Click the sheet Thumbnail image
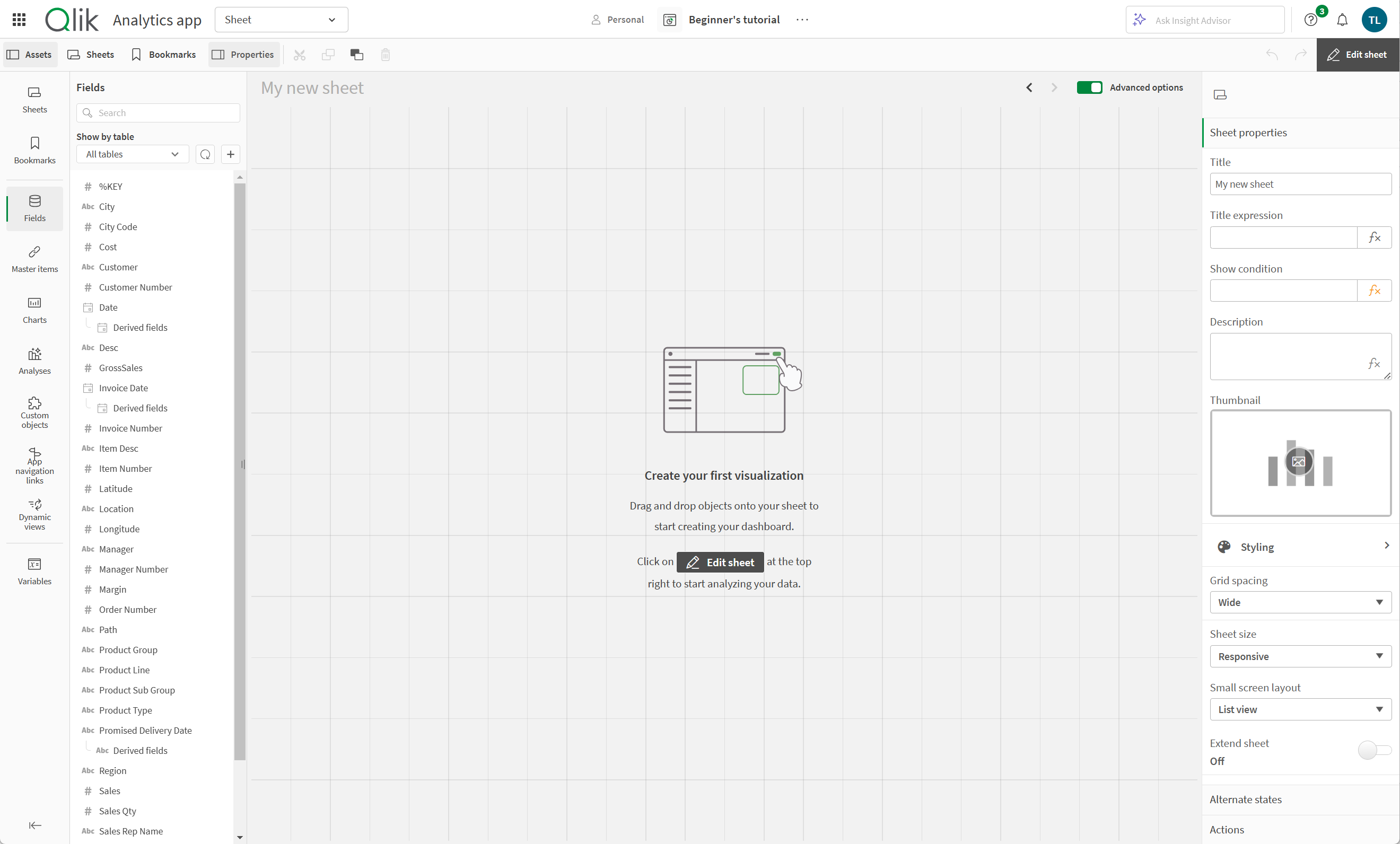1400x844 pixels. 1299,463
